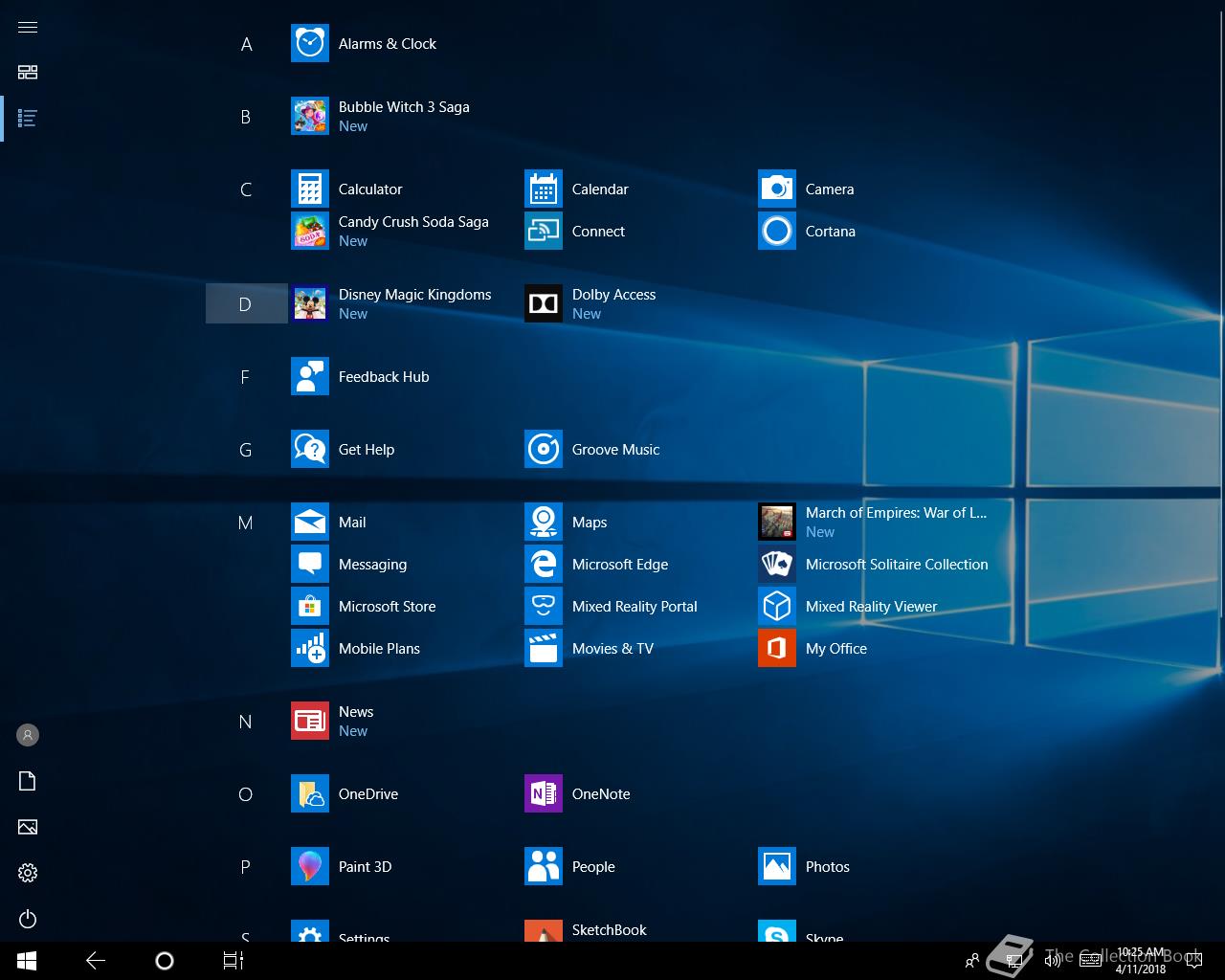Open Candy Crush Soda Saga icon
Viewport: 1225px width, 980px height.
point(310,232)
